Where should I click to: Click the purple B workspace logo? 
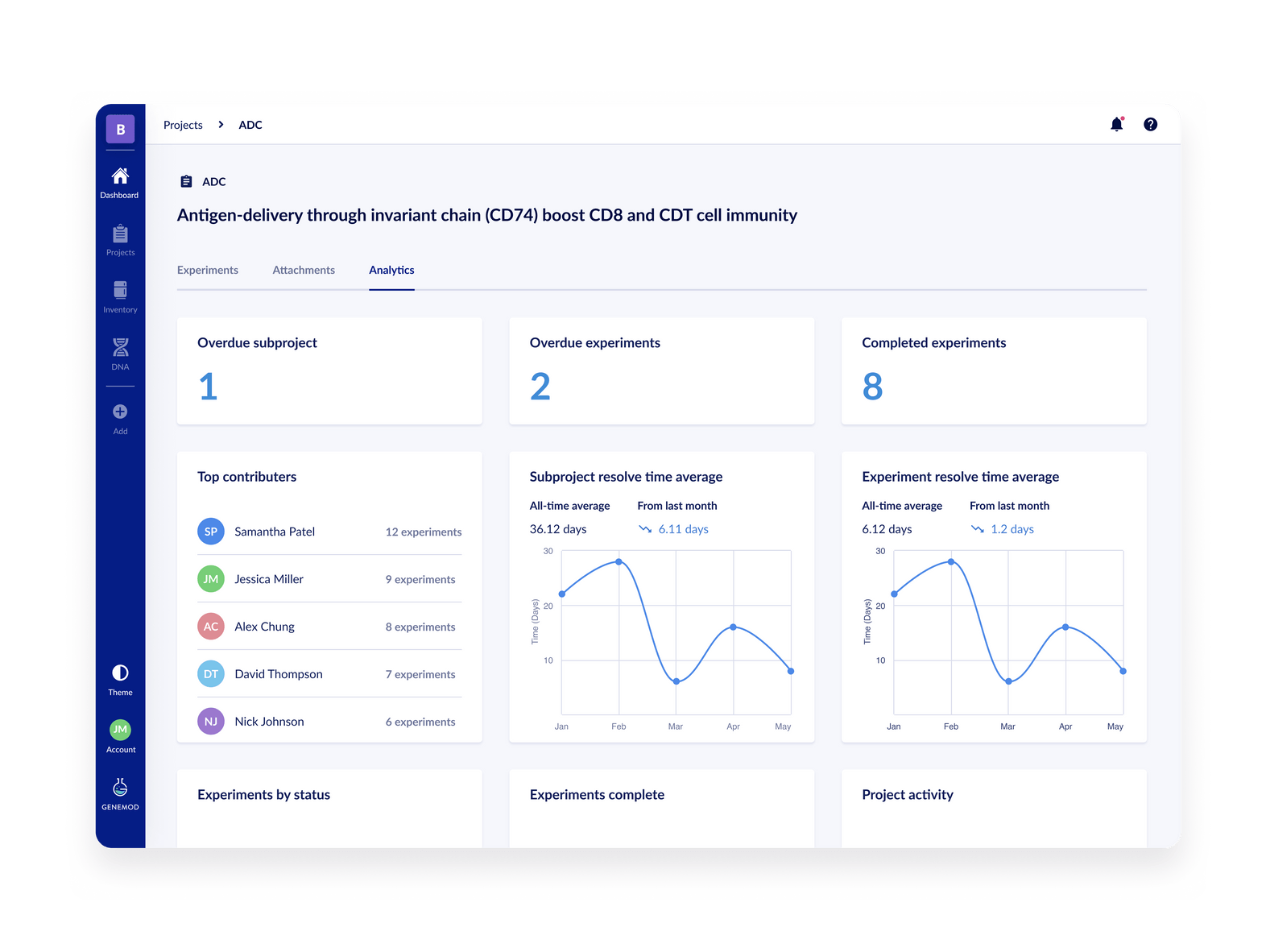[120, 129]
